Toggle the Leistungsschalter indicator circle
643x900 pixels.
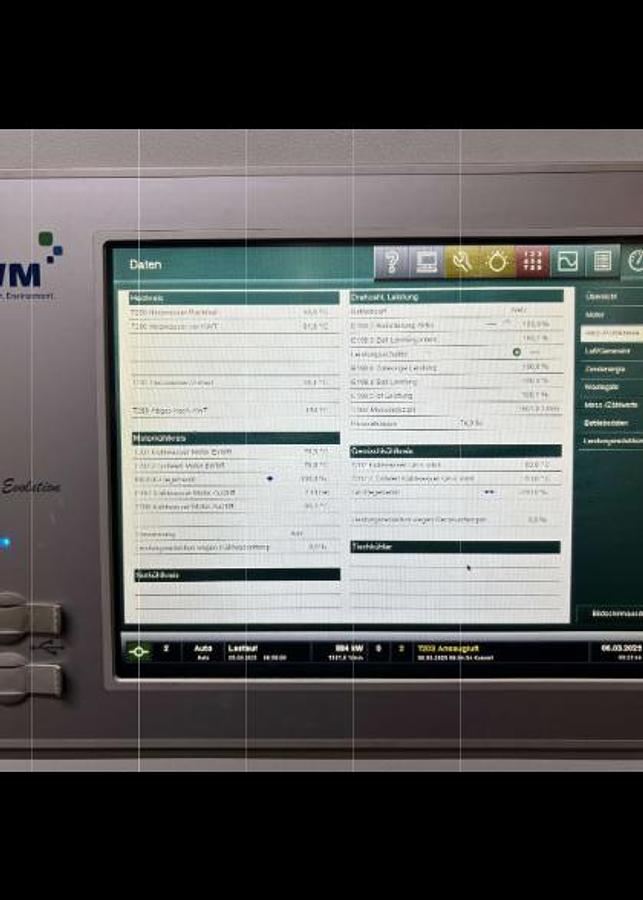click(x=517, y=352)
